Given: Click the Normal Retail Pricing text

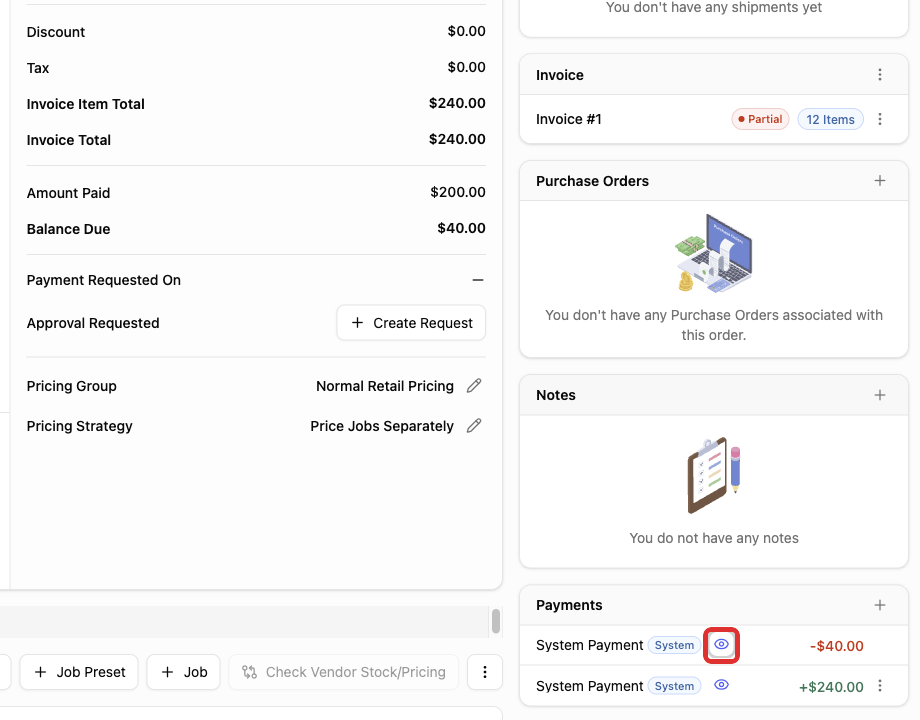Looking at the screenshot, I should coord(385,386).
